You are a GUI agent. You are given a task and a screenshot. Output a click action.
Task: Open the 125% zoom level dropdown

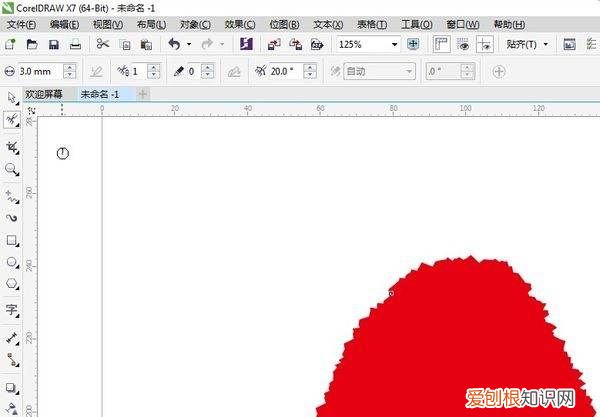coord(394,45)
